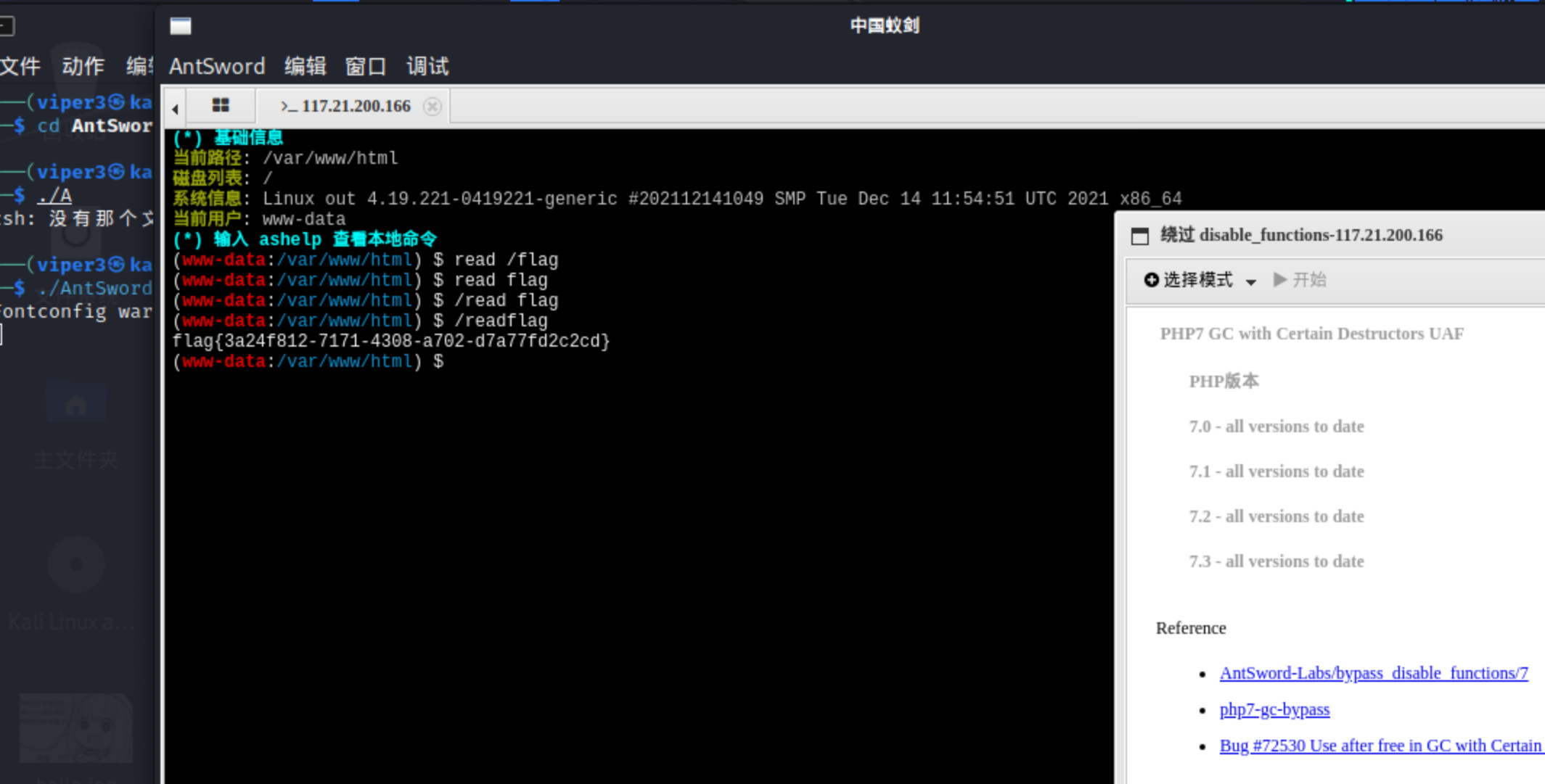Select the '7.0 - all versions to date' text
1545x784 pixels.
pos(1276,426)
